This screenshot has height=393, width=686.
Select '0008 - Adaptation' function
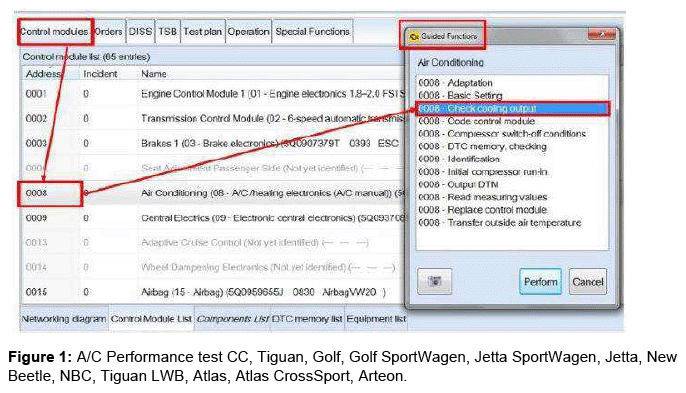tap(455, 83)
